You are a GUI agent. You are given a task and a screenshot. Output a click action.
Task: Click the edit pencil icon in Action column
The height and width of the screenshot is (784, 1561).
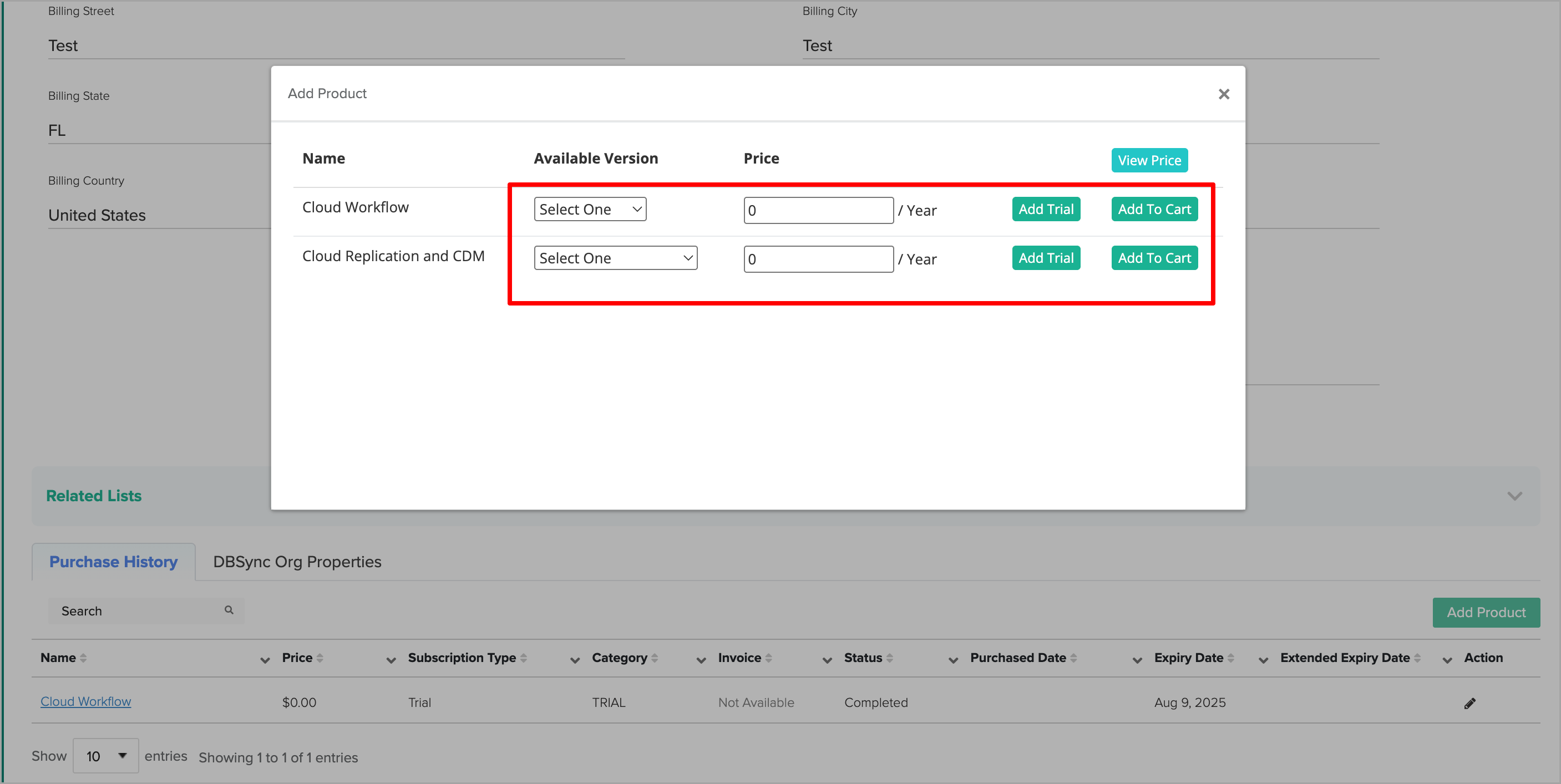[1469, 703]
